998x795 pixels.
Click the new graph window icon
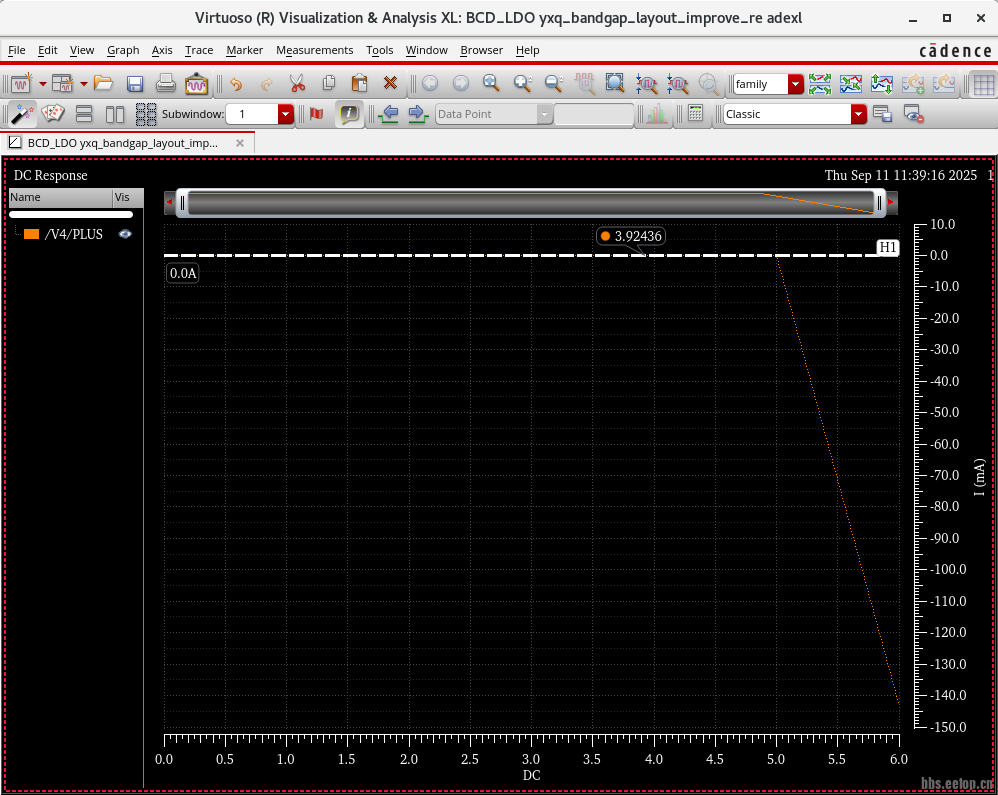(x=22, y=83)
